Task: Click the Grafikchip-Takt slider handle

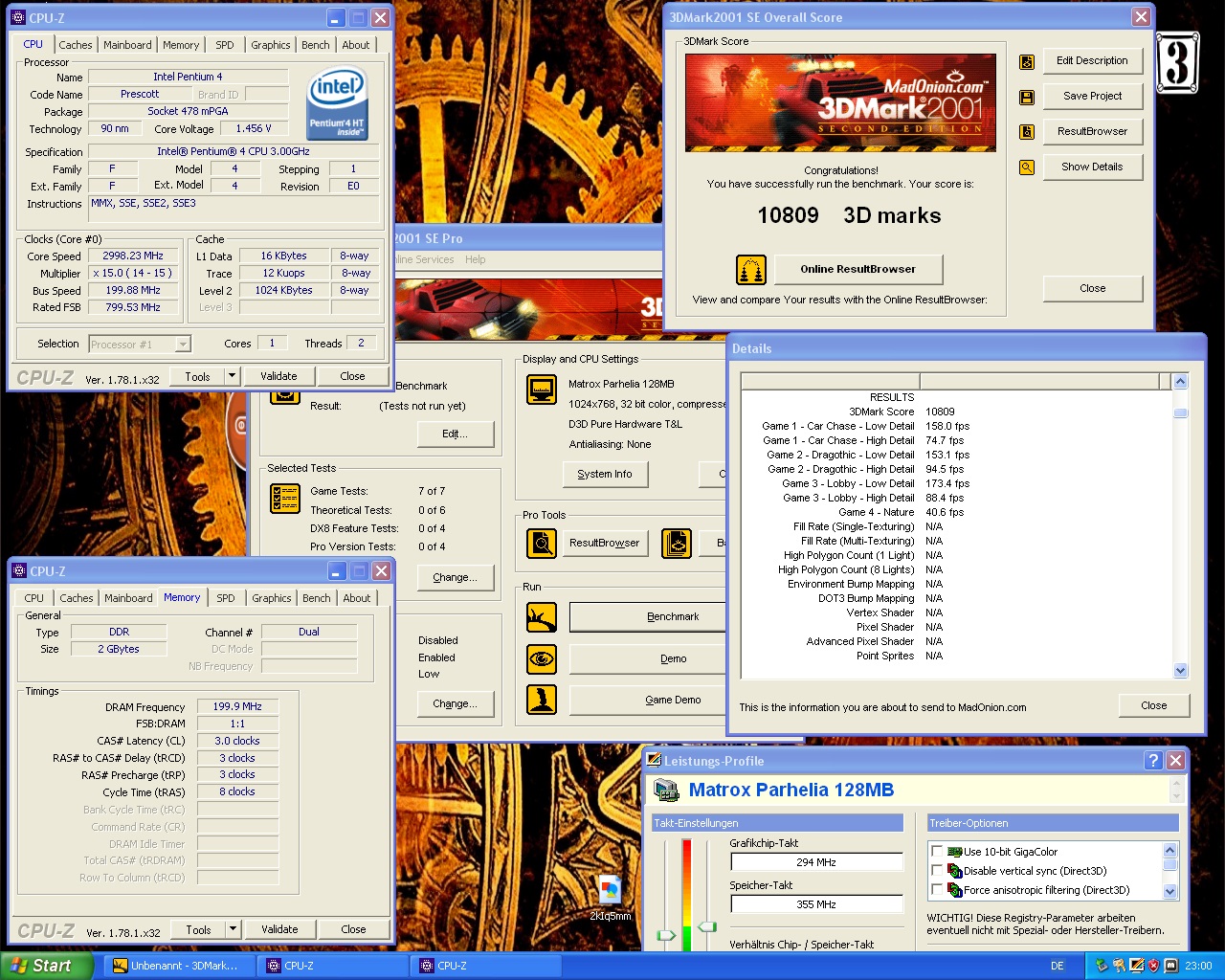Action: click(x=666, y=935)
